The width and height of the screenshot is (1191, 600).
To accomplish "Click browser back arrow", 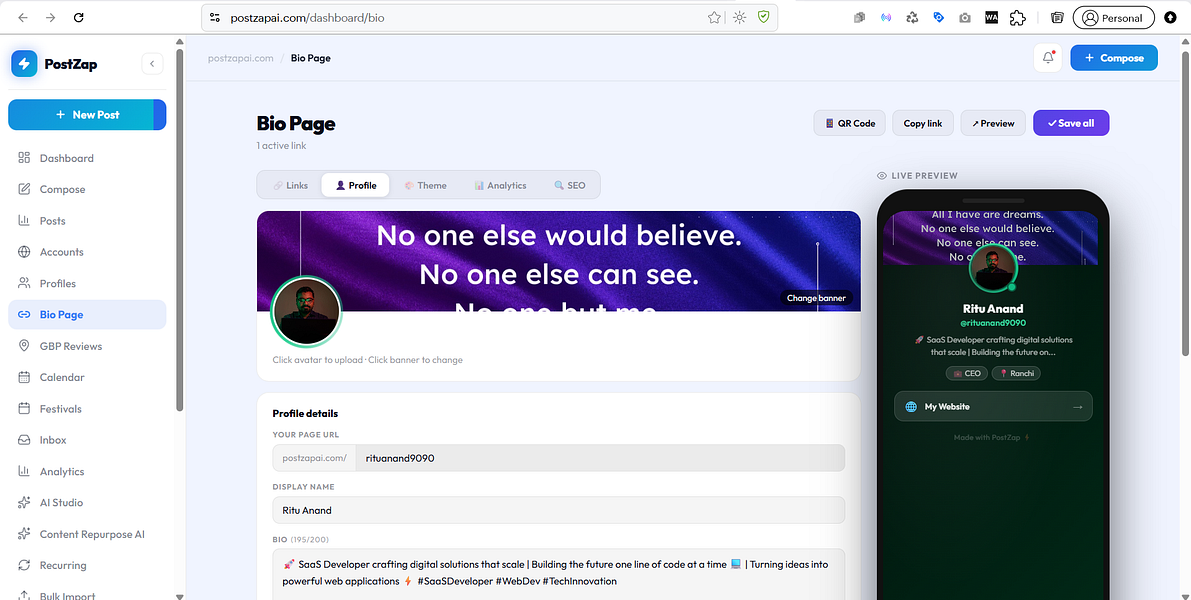I will (x=23, y=17).
